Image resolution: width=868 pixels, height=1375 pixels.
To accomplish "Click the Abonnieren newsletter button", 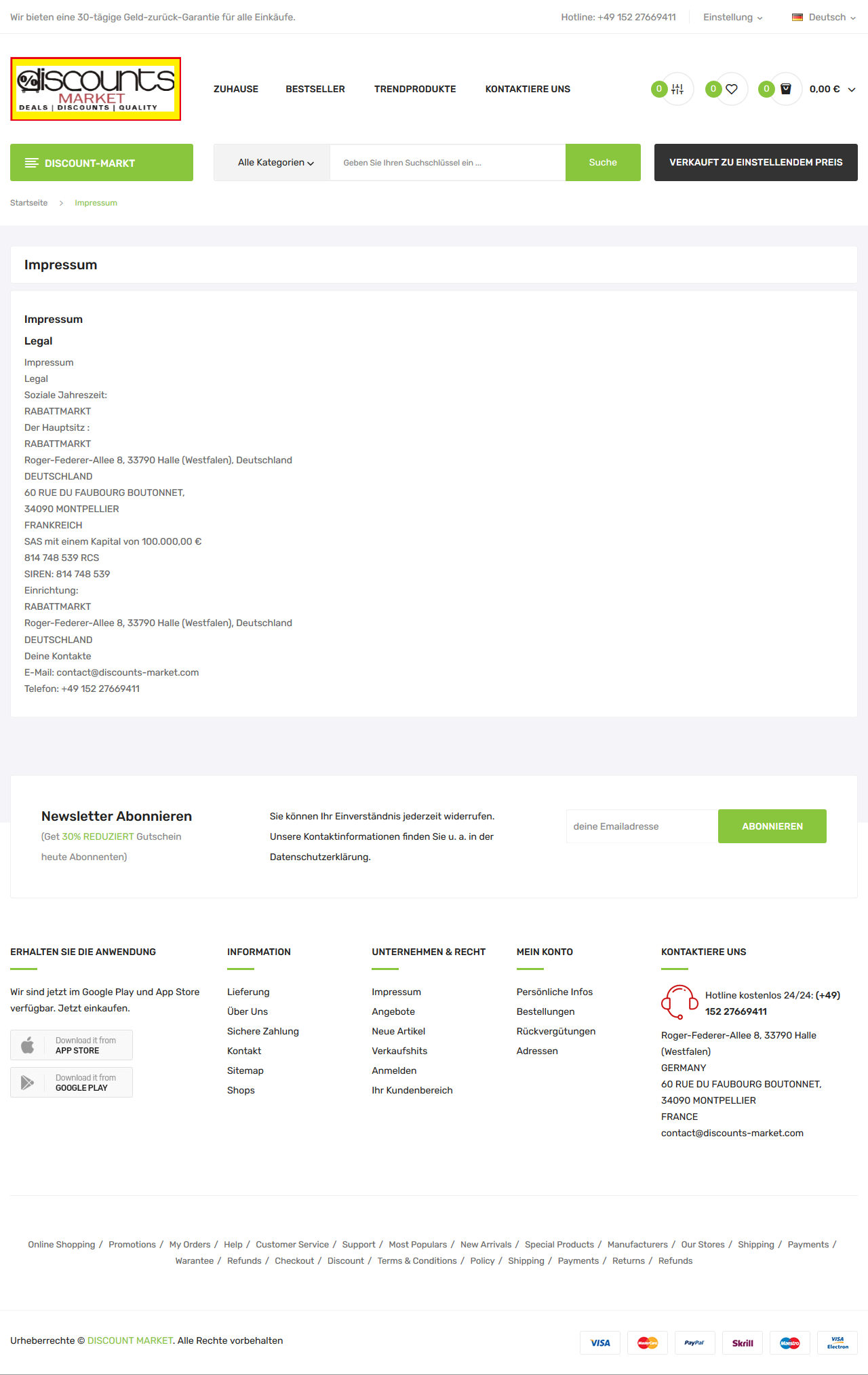I will point(772,826).
